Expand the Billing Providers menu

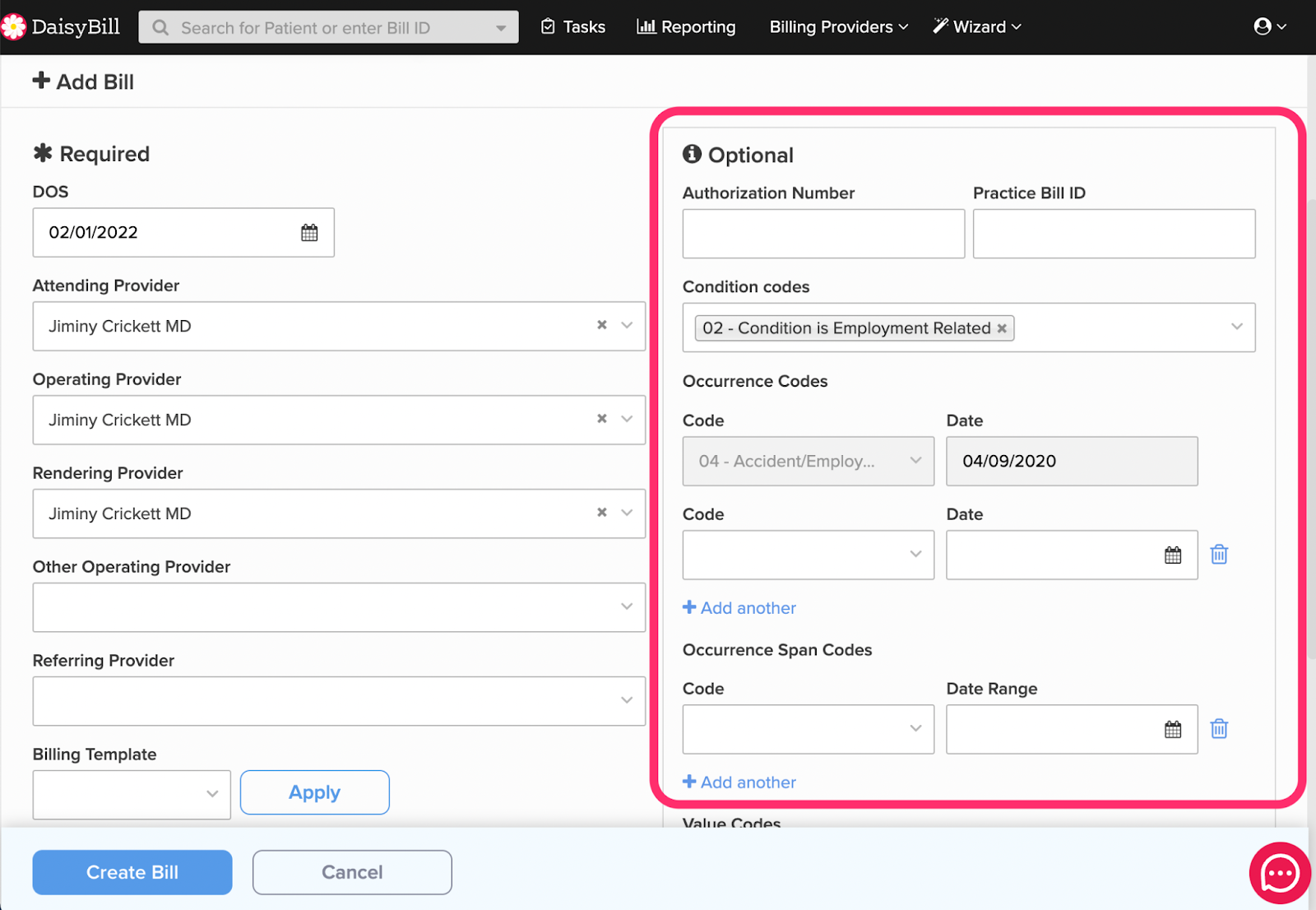click(x=838, y=27)
